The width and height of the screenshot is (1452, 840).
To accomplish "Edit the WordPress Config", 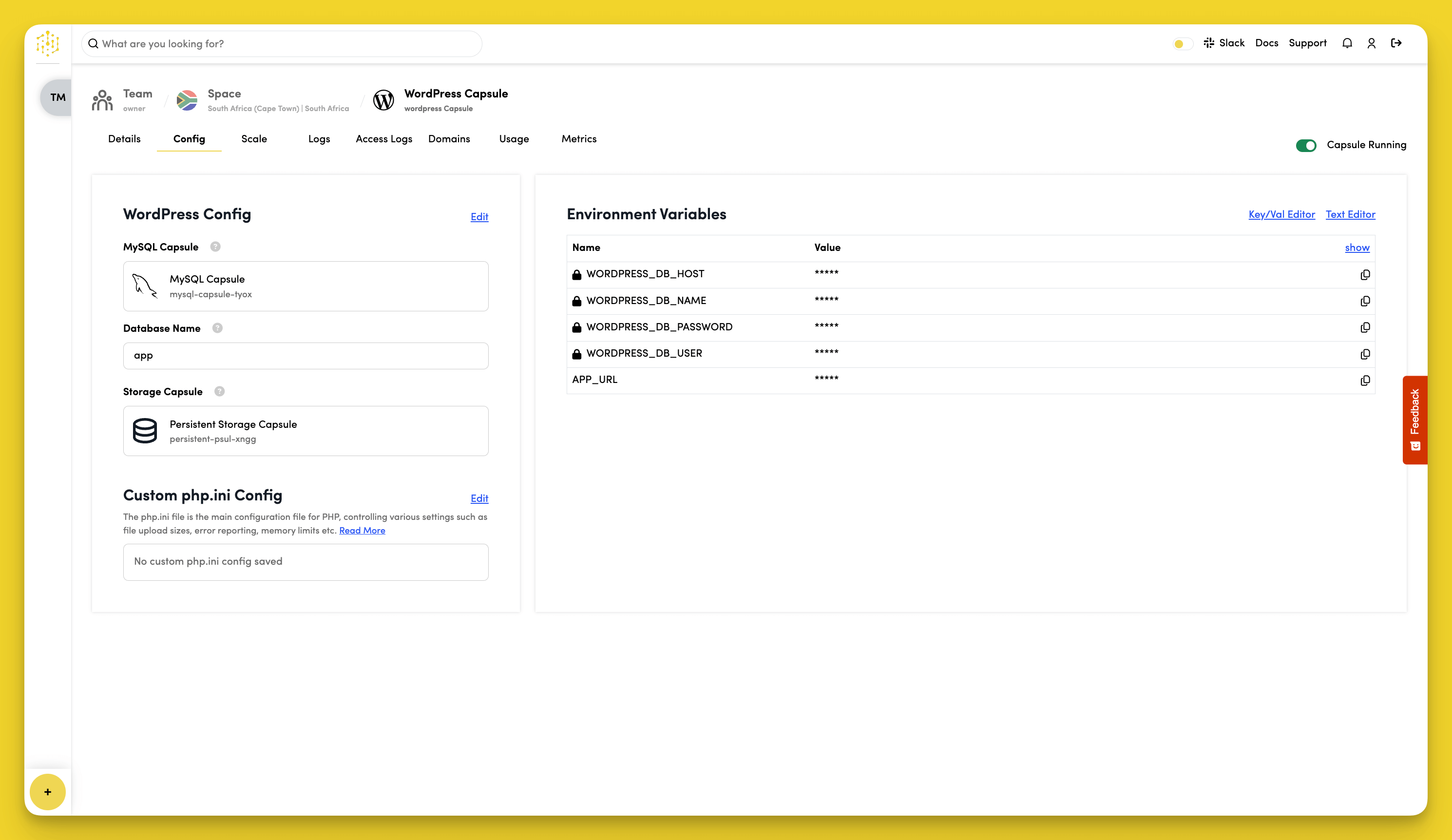I will (479, 217).
